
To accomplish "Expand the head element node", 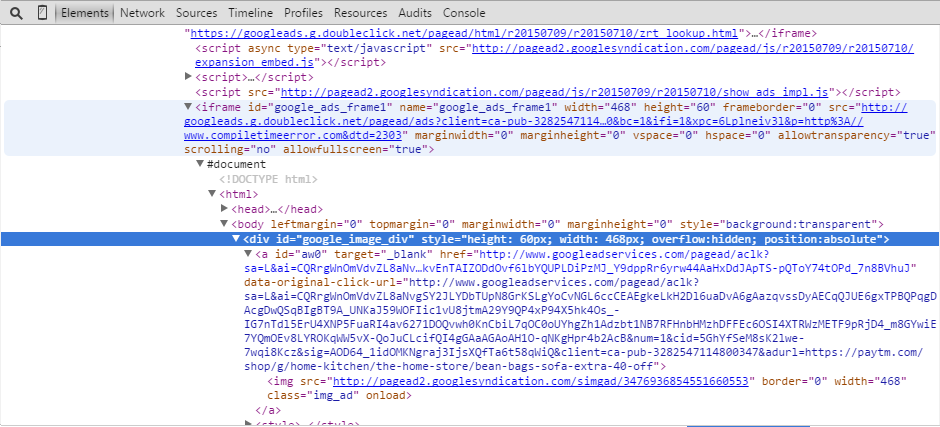I will (x=224, y=209).
